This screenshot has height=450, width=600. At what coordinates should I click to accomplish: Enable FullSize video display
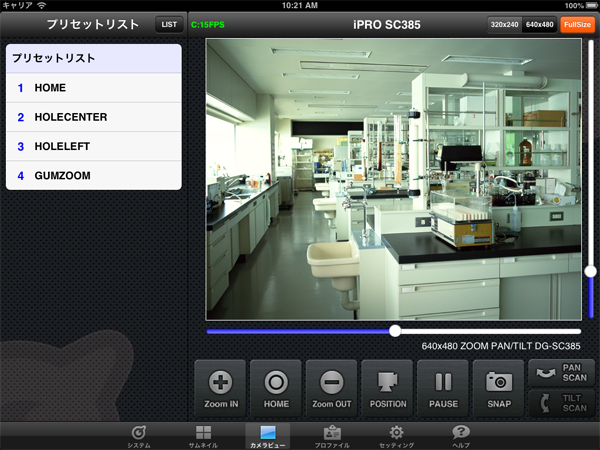[577, 24]
